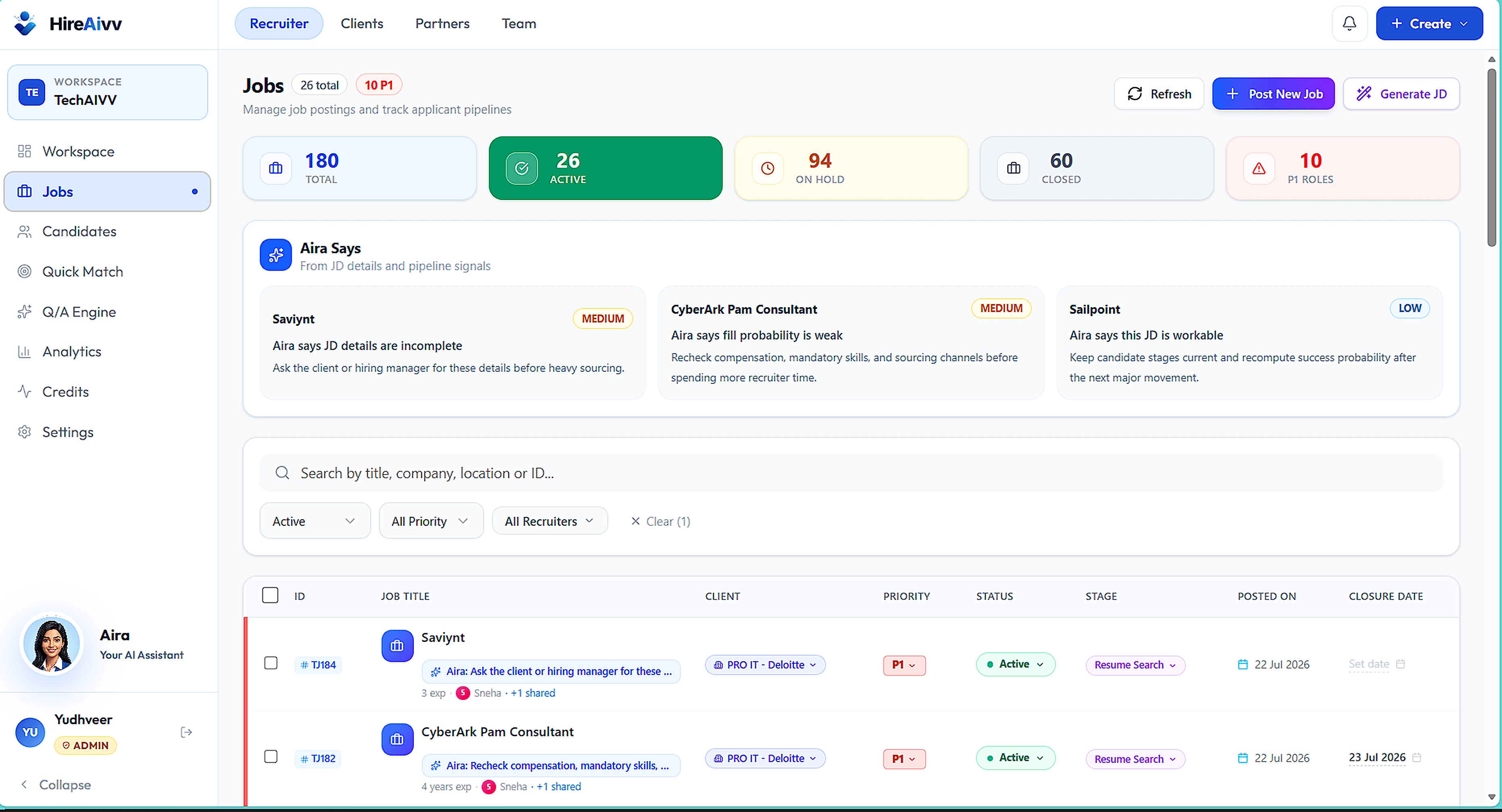Switch to the Team tab

[x=519, y=23]
